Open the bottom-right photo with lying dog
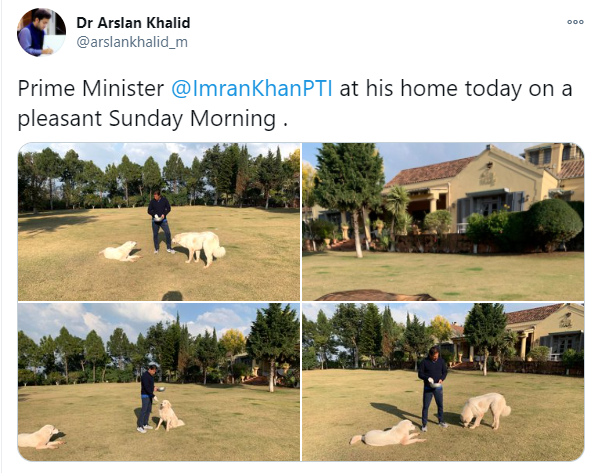The image size is (598, 473). click(x=443, y=382)
